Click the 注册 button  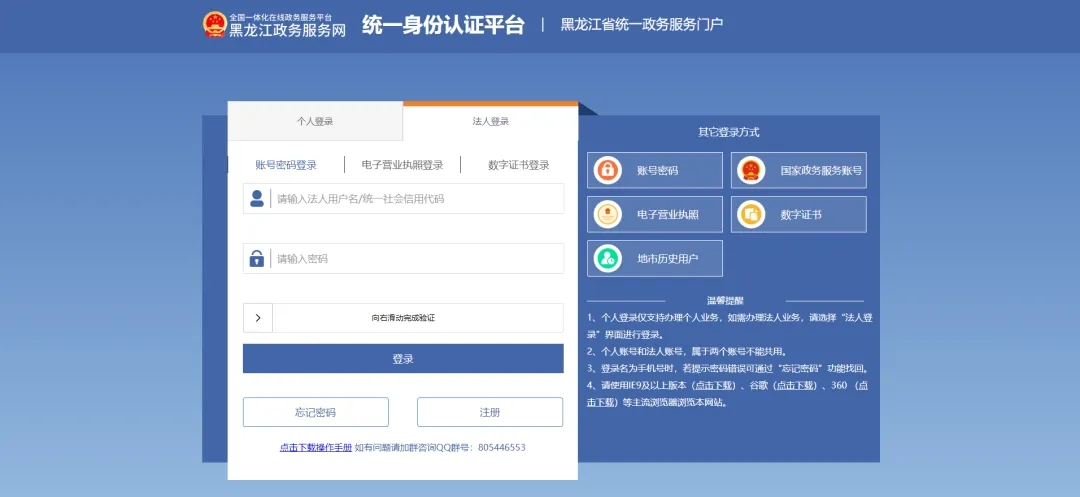[x=490, y=412]
